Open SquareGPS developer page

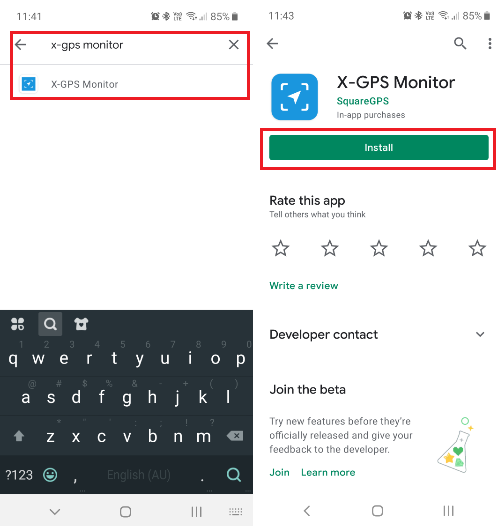(362, 101)
